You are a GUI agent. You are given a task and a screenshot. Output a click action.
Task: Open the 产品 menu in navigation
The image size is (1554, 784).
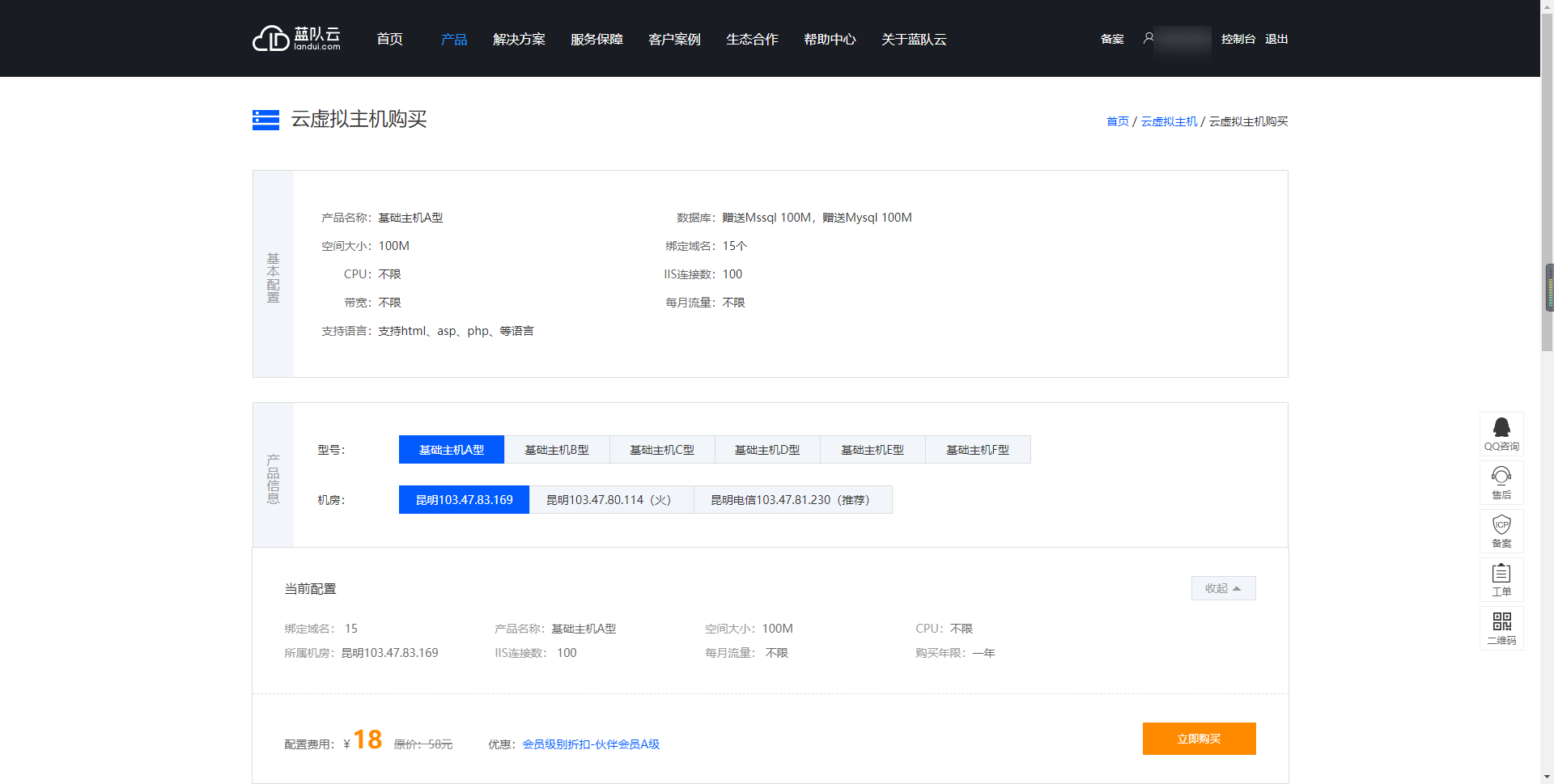click(452, 39)
